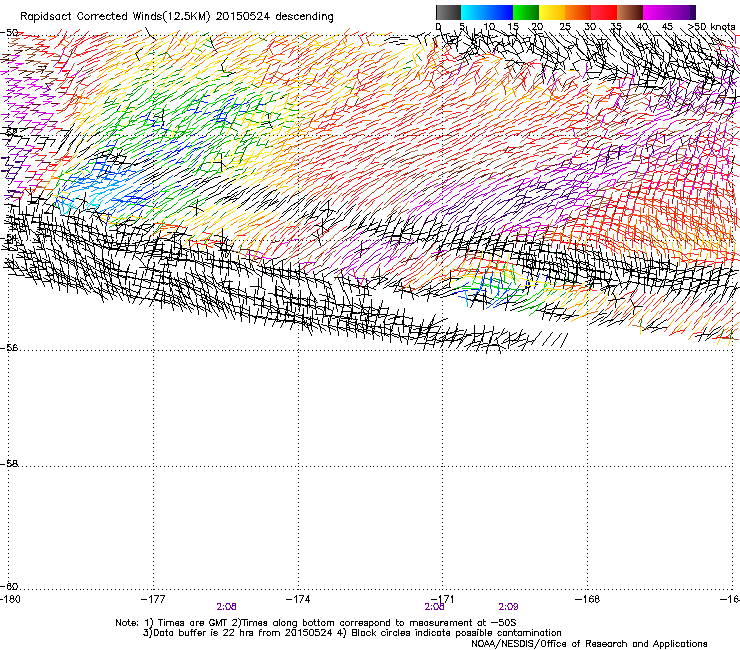Screen dimensions: 740x650
Task: Pick the brown 35-40 knots legend swatch
Action: pyautogui.click(x=630, y=12)
